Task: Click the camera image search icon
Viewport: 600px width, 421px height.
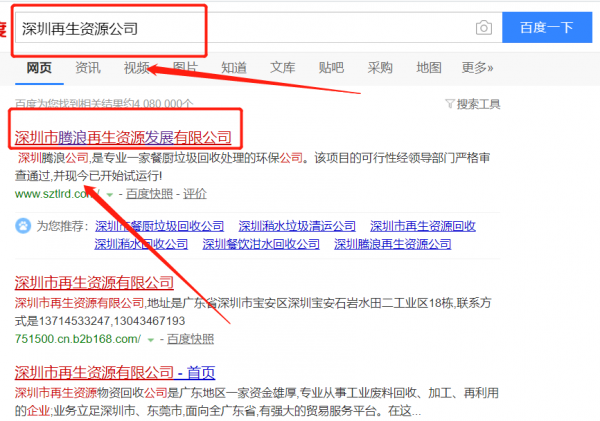Action: coord(484,28)
